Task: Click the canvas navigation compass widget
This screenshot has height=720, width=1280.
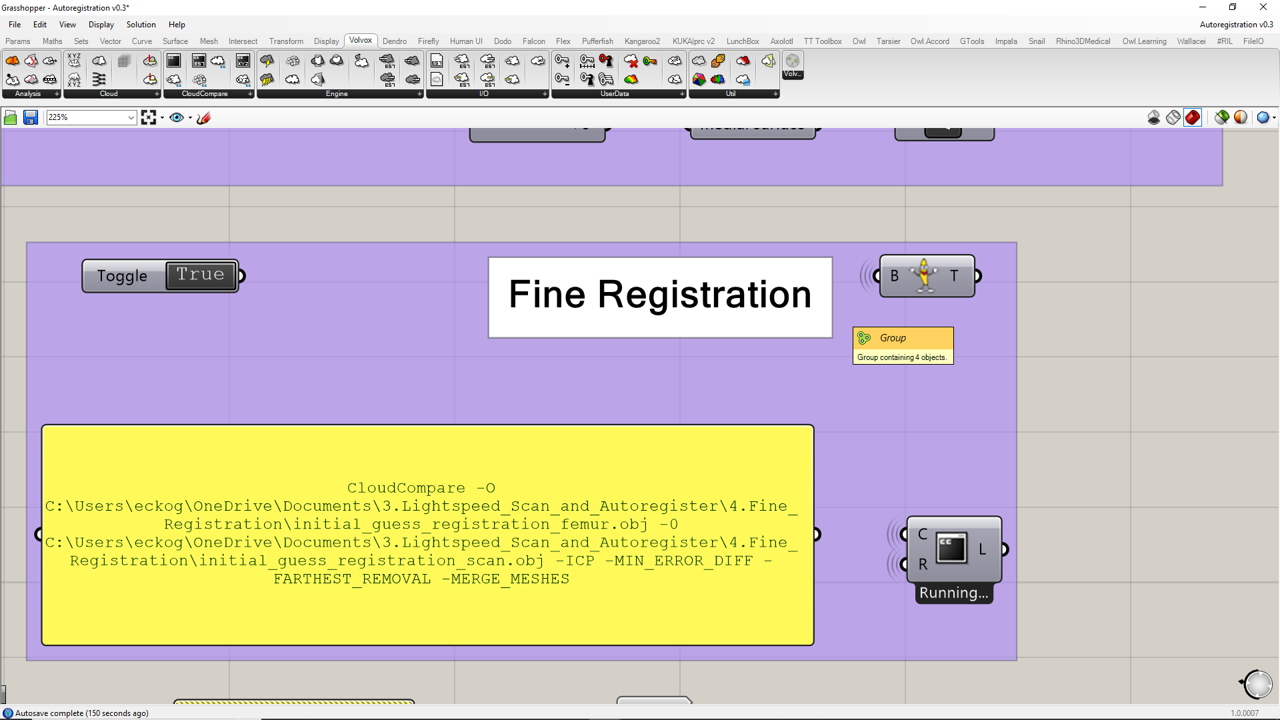Action: [x=1258, y=684]
